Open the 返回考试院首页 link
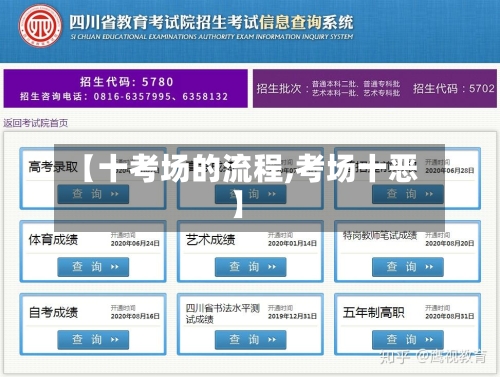Image resolution: width=500 pixels, height=377 pixels. tap(36, 123)
